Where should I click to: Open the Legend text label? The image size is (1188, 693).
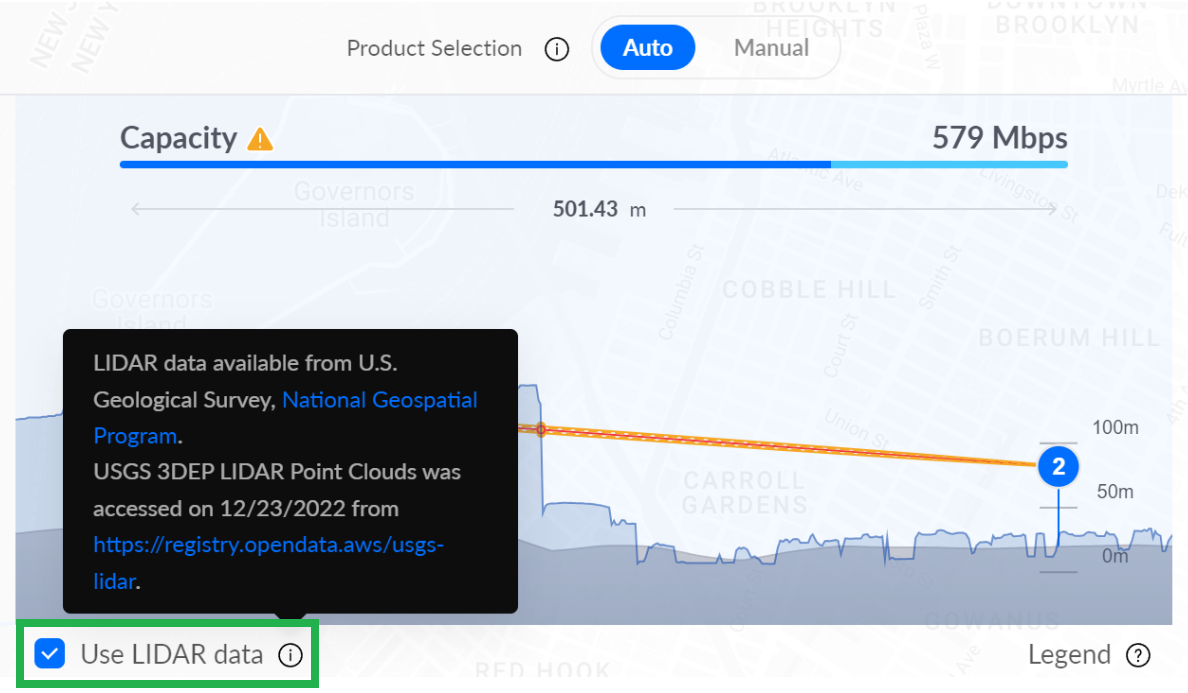(1069, 655)
